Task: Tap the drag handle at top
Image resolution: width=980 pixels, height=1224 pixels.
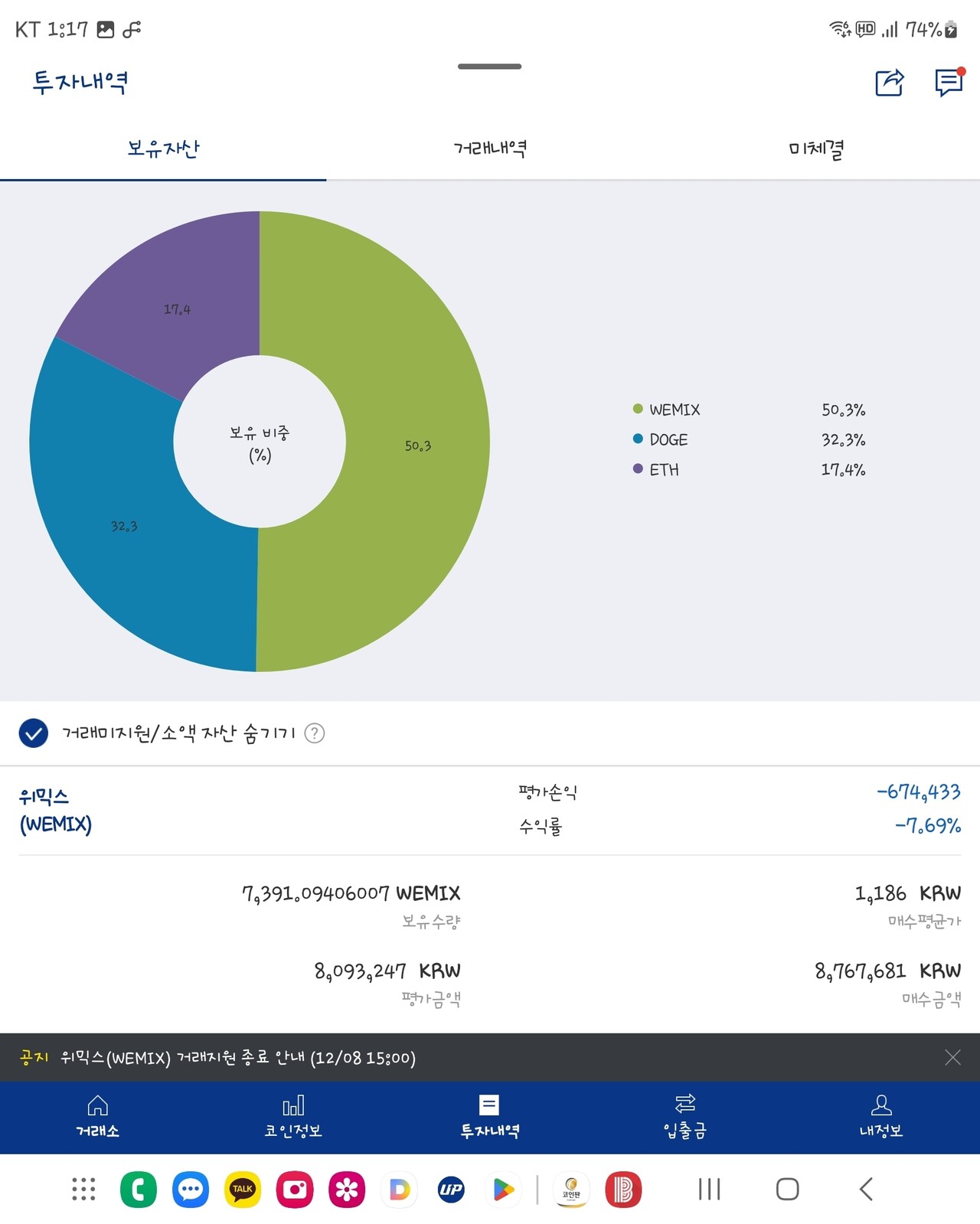Action: point(489,67)
